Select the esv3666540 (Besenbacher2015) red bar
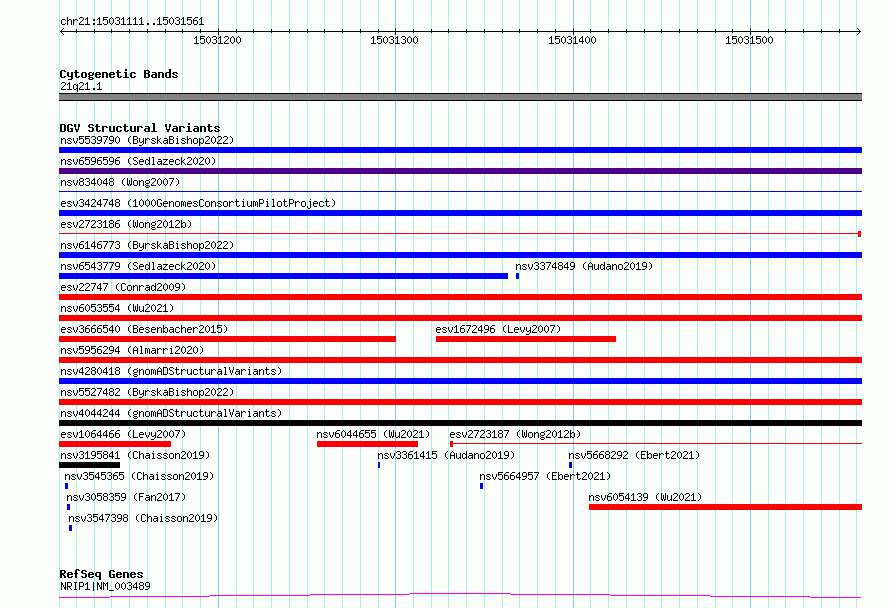 (227, 339)
